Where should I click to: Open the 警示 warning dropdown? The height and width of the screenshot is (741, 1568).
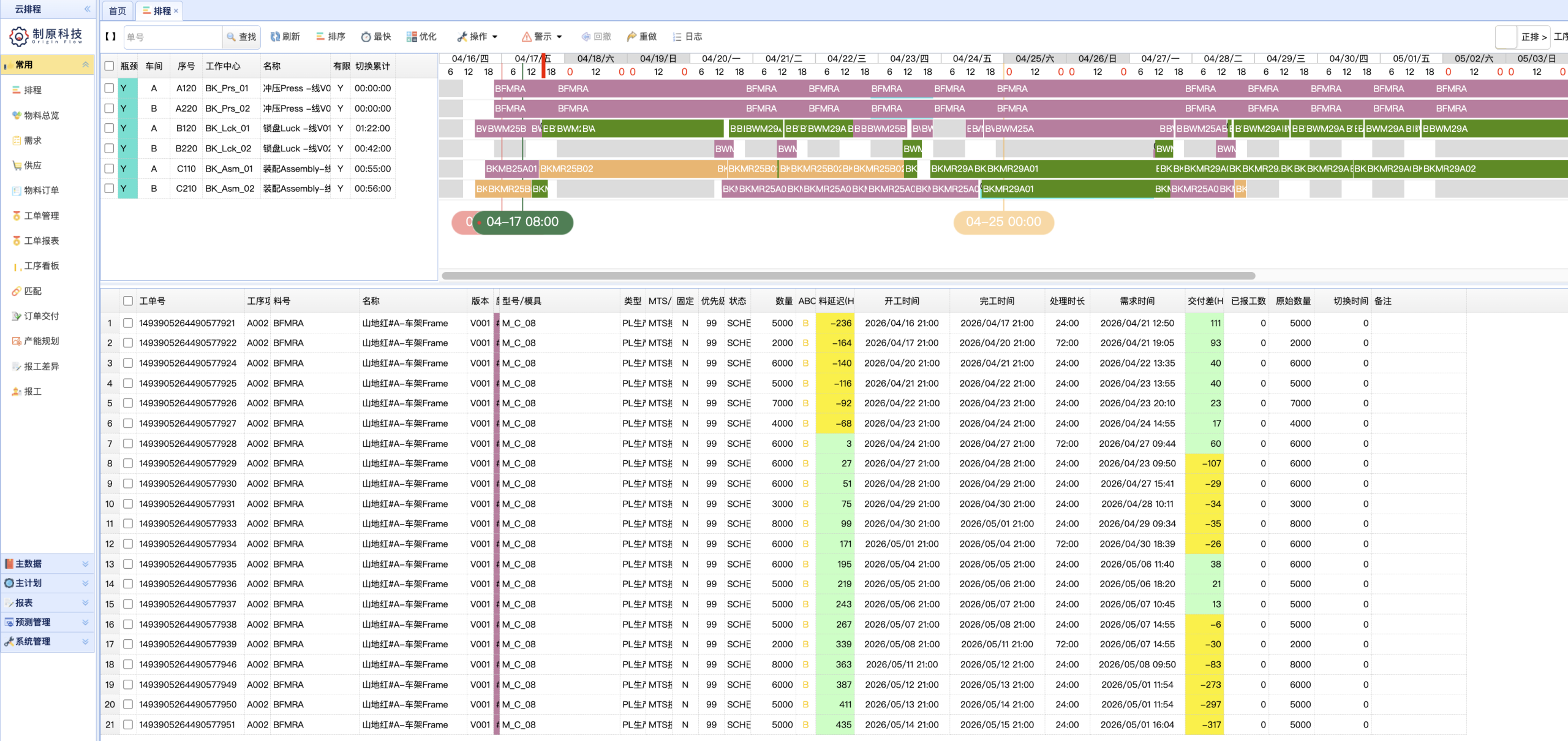tap(542, 37)
